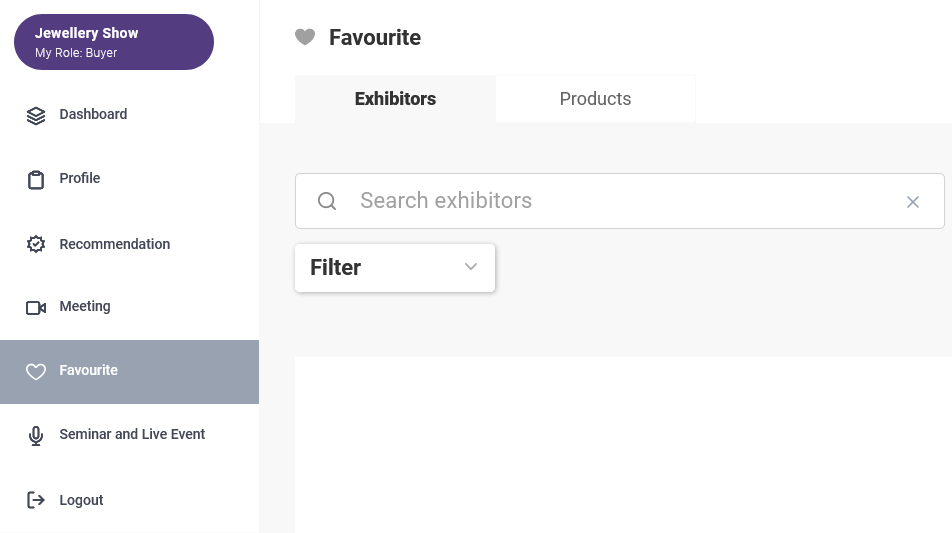Click the Favourite heart icon in sidebar
This screenshot has width=952, height=533.
coord(36,371)
